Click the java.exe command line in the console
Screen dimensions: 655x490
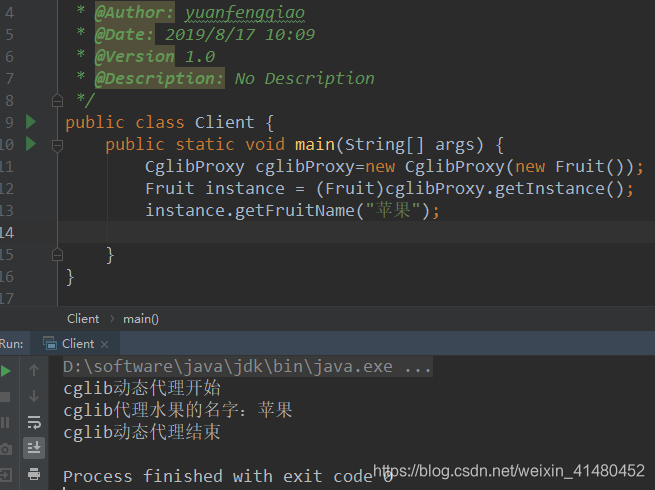tap(247, 367)
